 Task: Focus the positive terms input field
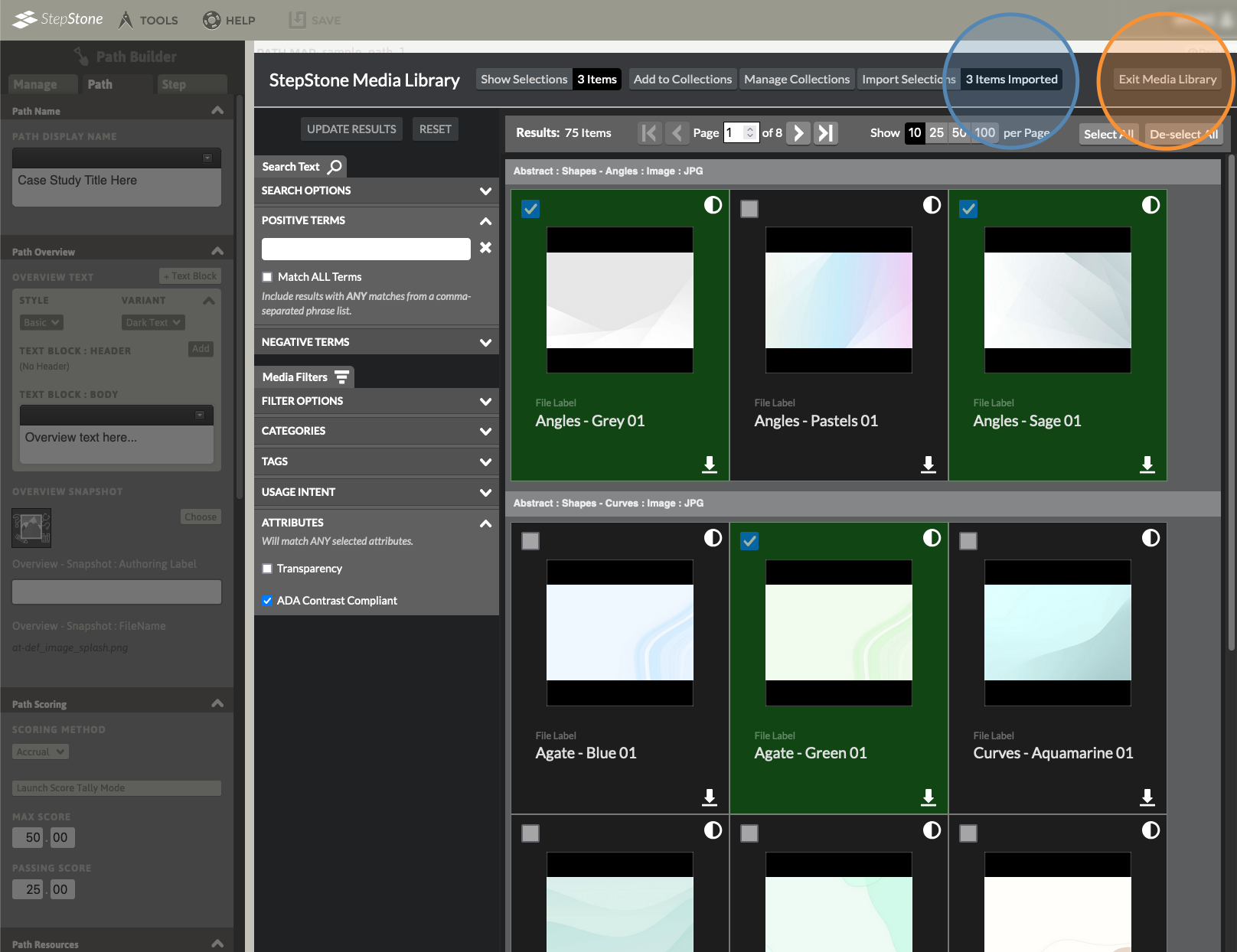[366, 249]
